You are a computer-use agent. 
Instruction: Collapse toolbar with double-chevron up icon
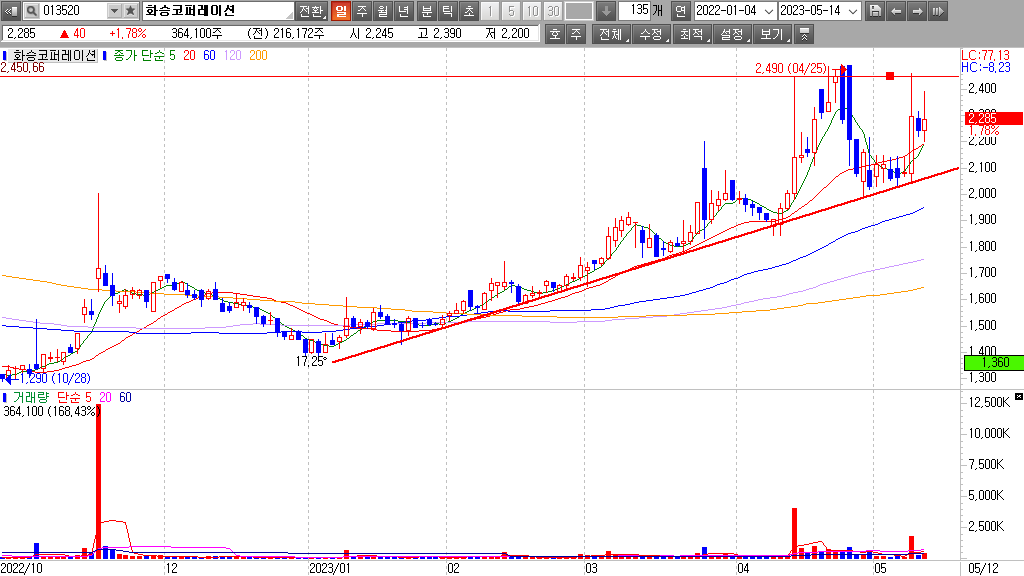click(805, 34)
